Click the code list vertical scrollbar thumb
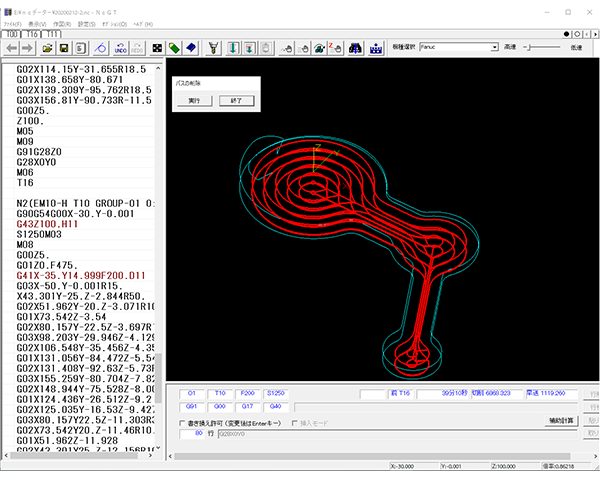The image size is (600, 480). 158,377
